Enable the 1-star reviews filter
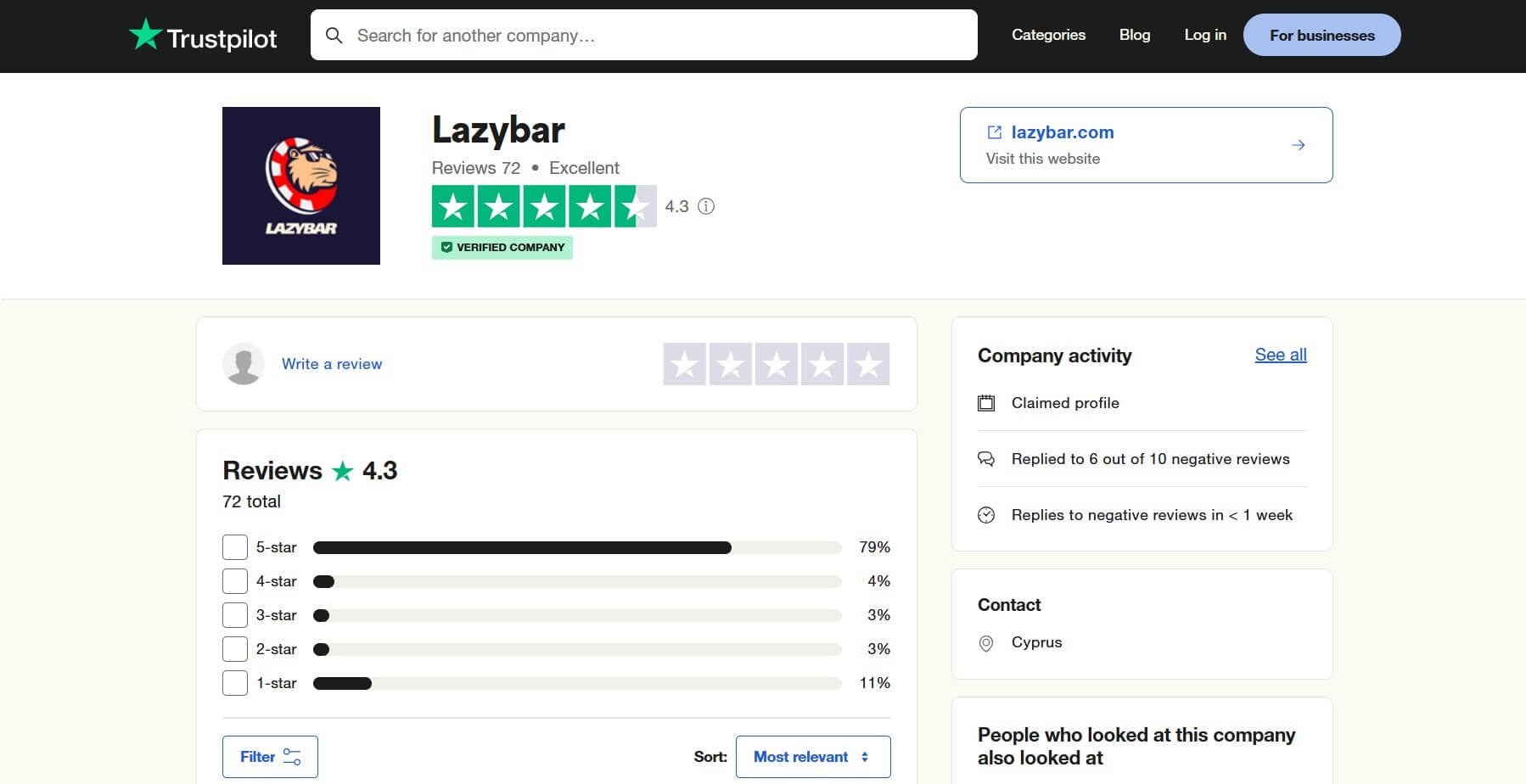The height and width of the screenshot is (784, 1526). click(235, 682)
